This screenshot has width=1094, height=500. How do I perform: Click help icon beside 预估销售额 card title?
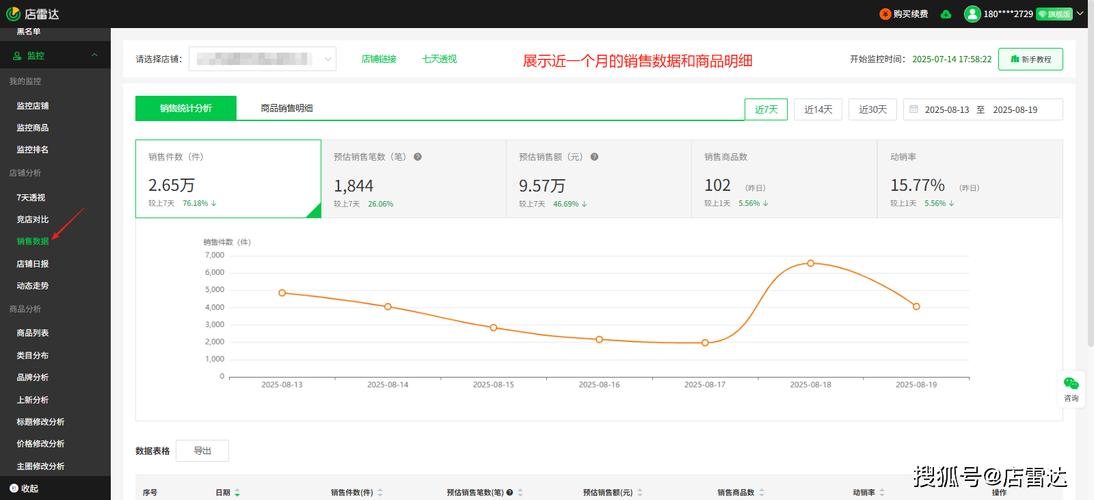pos(594,157)
